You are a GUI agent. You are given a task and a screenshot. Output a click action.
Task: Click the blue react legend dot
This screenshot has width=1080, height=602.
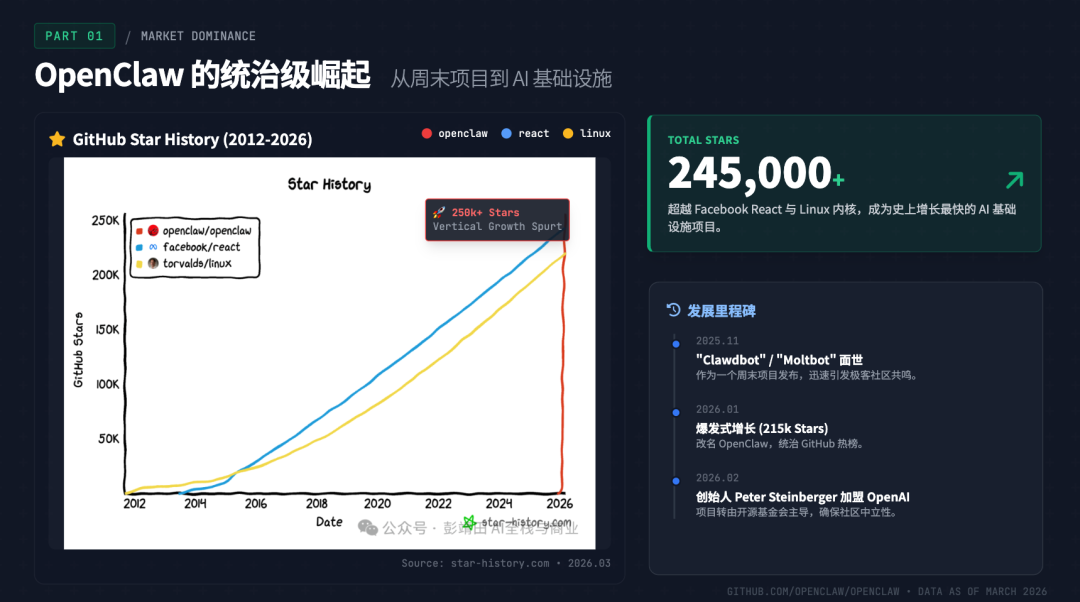click(507, 134)
